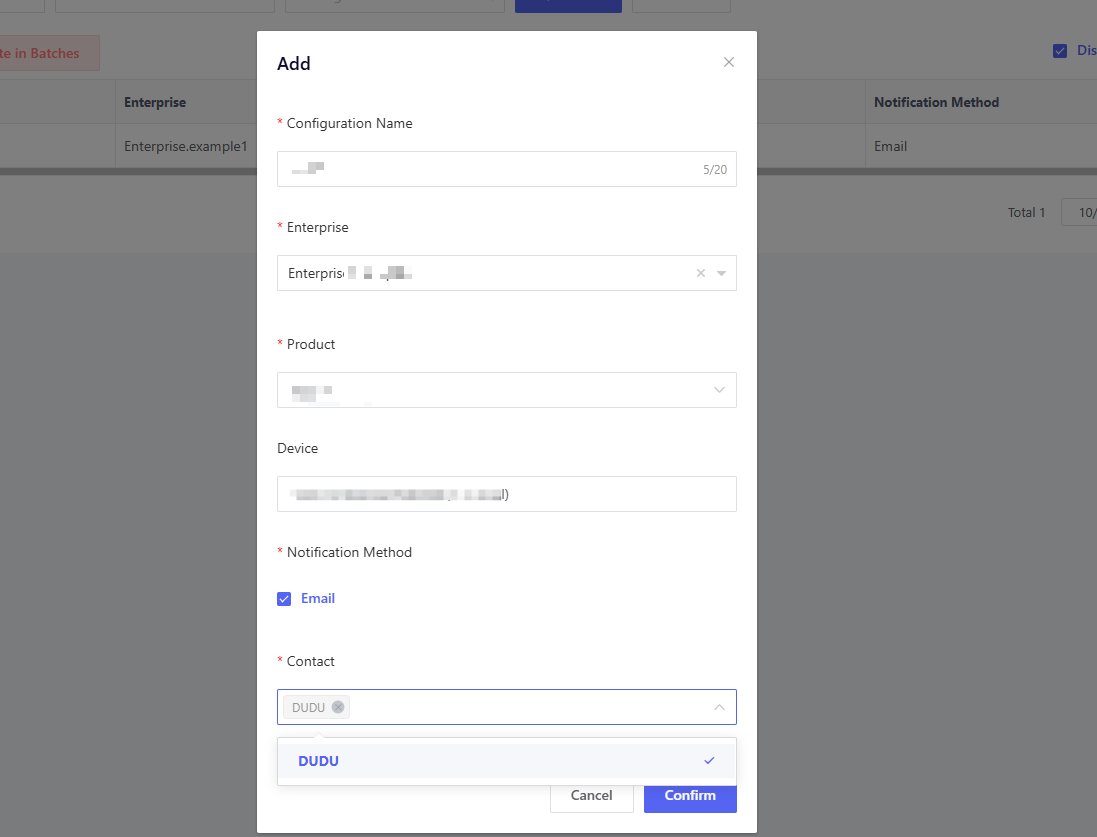Select DUDU in the contact list
This screenshot has height=837, width=1097.
click(319, 761)
